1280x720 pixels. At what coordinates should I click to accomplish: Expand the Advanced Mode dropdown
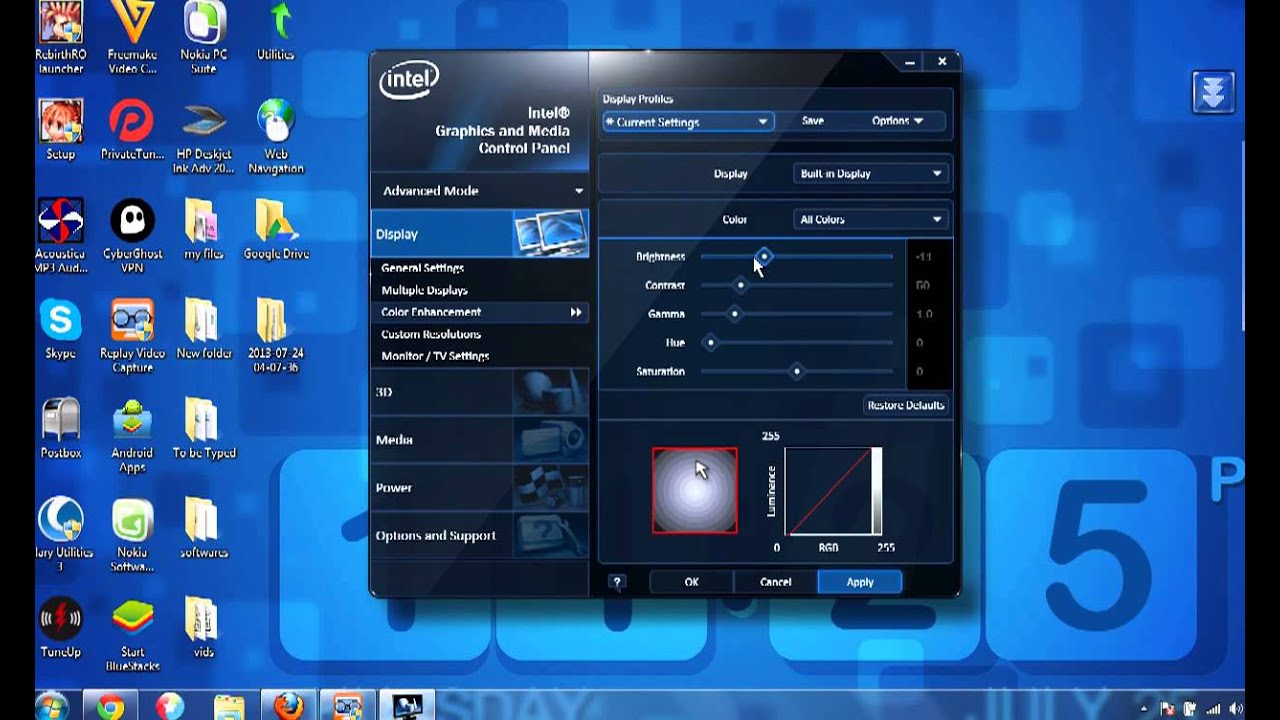(x=479, y=190)
